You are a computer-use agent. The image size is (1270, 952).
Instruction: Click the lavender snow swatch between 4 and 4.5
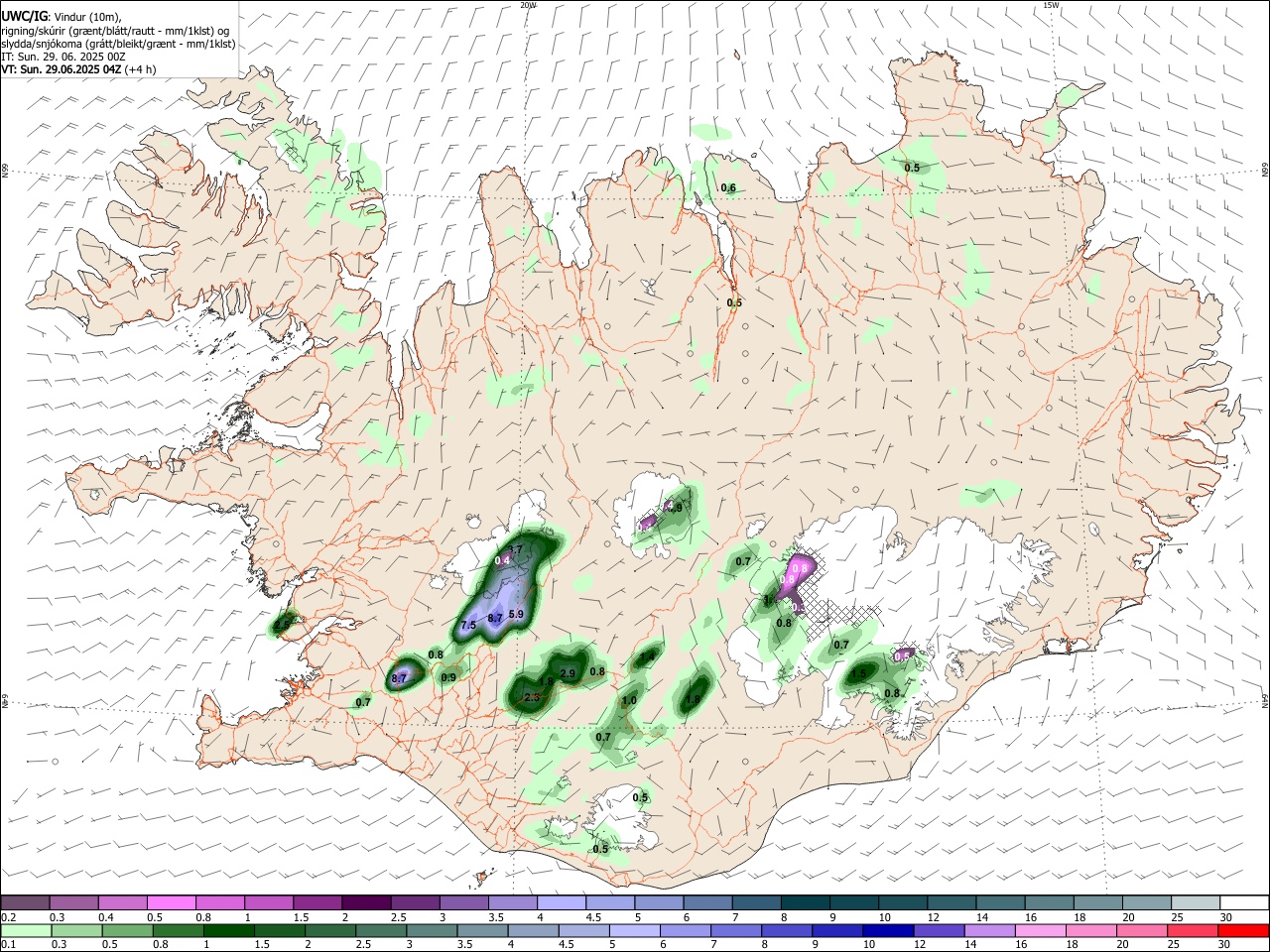tap(561, 902)
